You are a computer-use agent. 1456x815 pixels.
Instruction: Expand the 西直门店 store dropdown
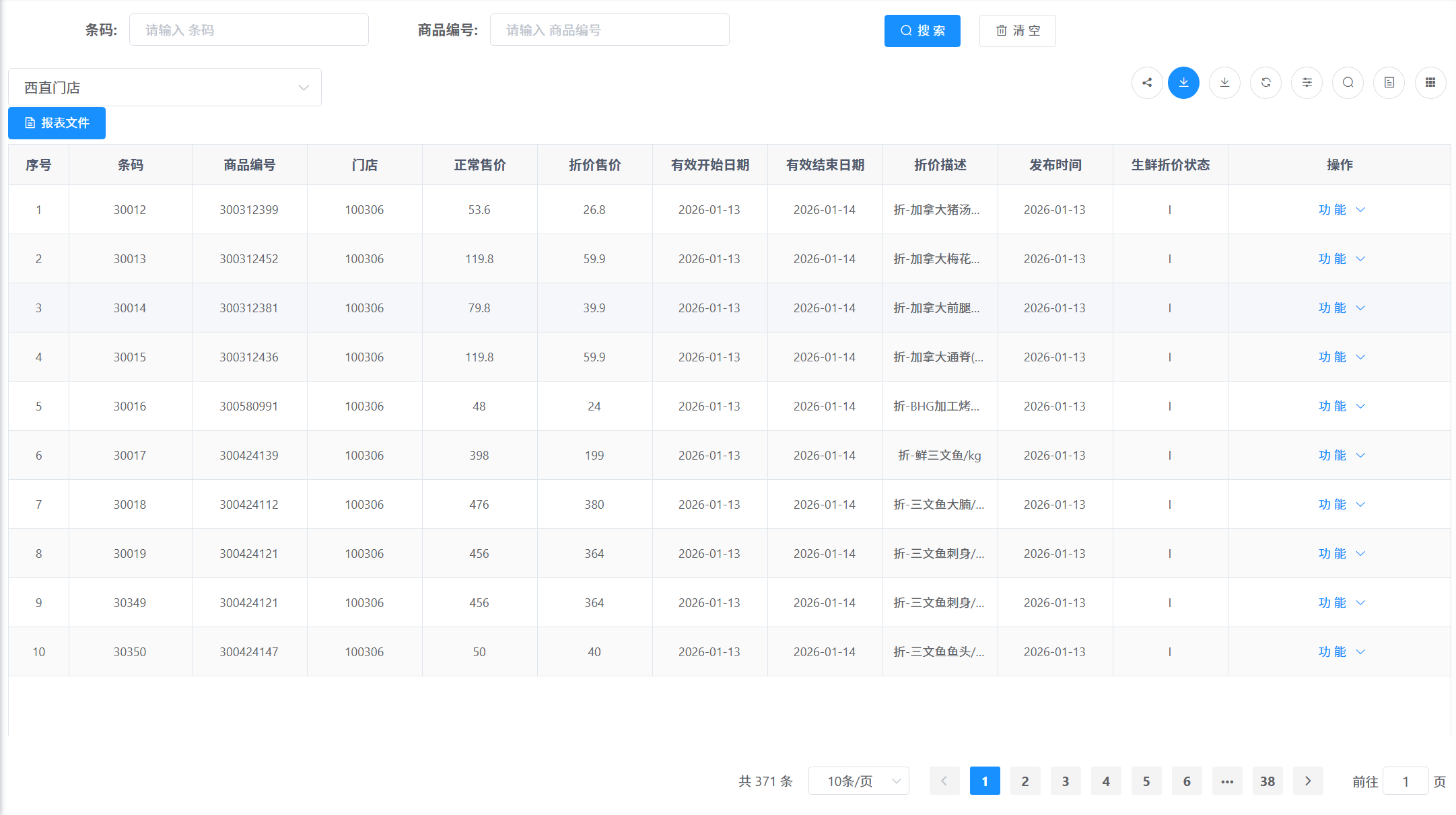coord(164,87)
